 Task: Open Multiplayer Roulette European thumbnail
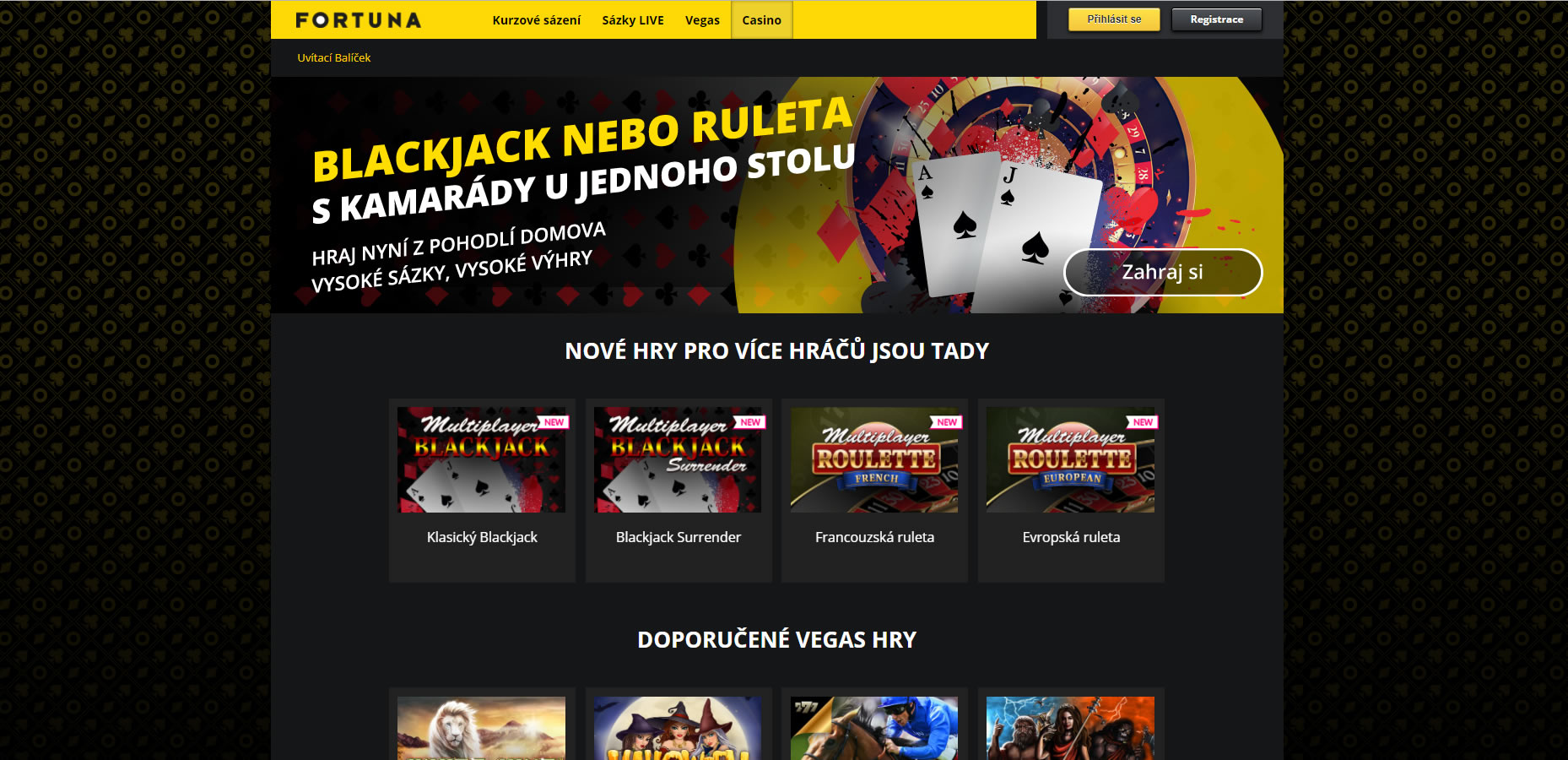(1070, 460)
